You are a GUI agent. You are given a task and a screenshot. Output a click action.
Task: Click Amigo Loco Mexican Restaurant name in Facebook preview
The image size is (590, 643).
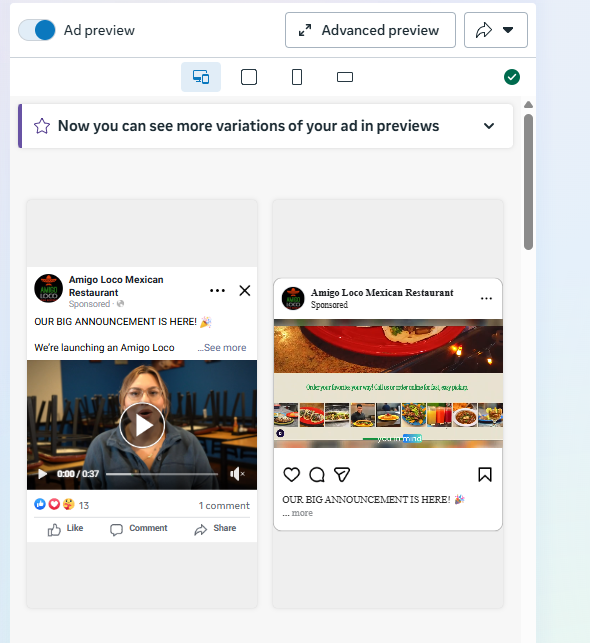click(x=116, y=286)
